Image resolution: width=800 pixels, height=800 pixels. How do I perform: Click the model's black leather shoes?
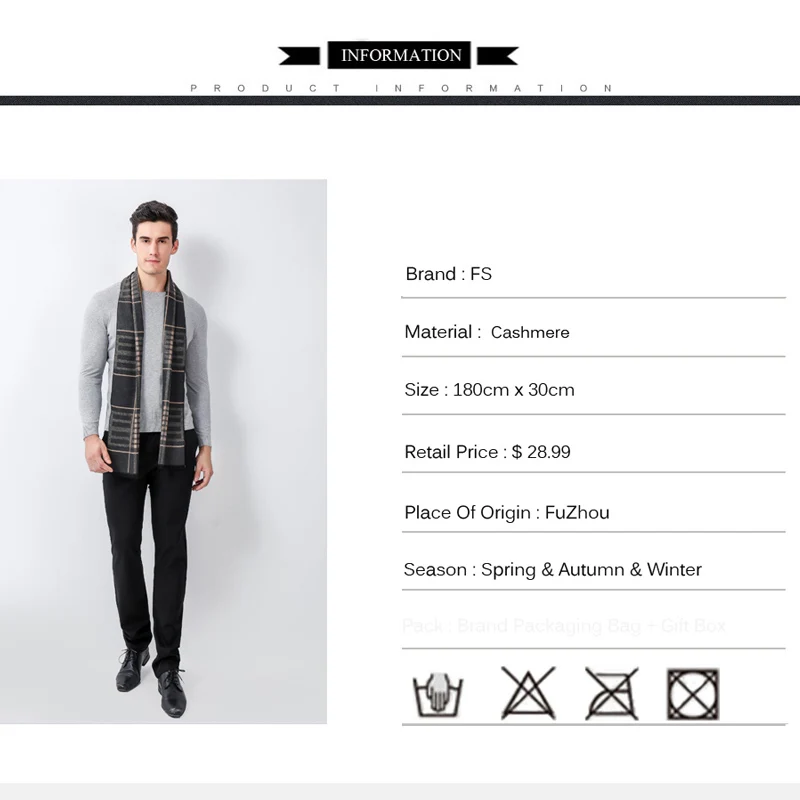tap(151, 682)
